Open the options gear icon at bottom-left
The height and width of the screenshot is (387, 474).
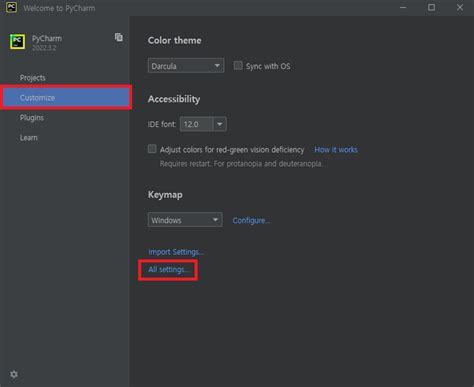click(x=14, y=374)
